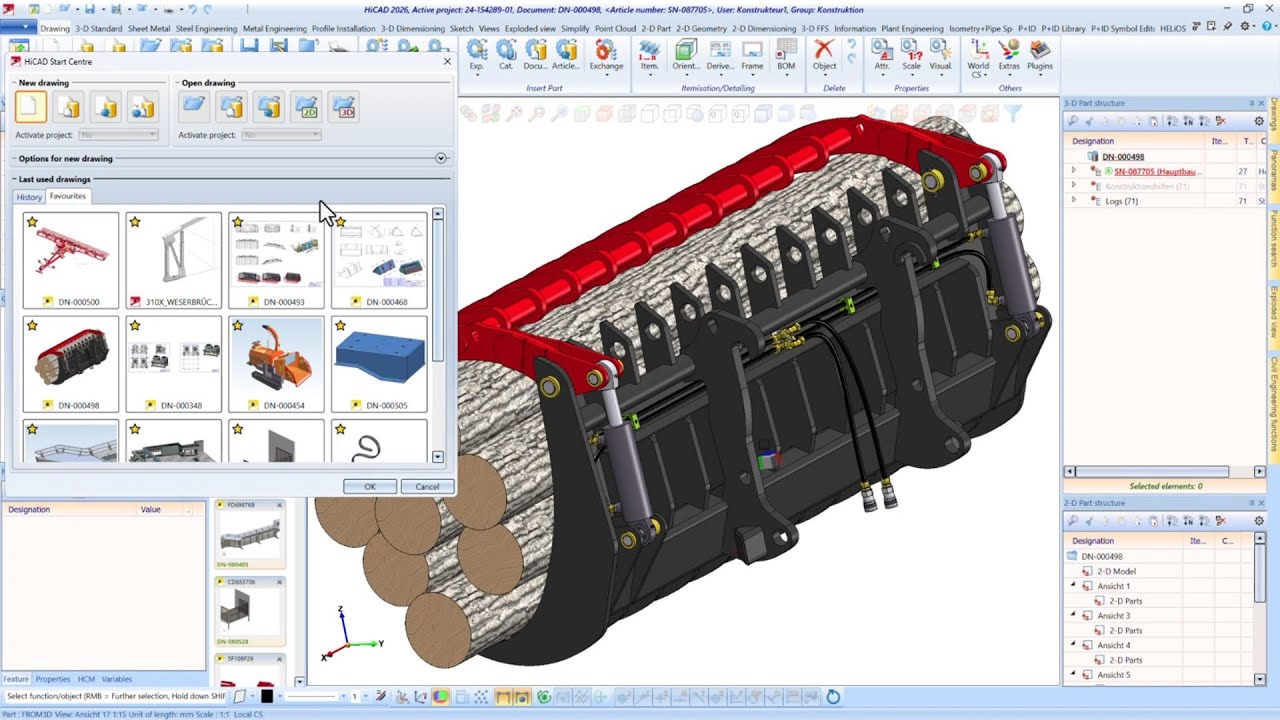This screenshot has height=720, width=1280.
Task: Click Cancel in HiCAD Start Centre
Action: pos(427,486)
